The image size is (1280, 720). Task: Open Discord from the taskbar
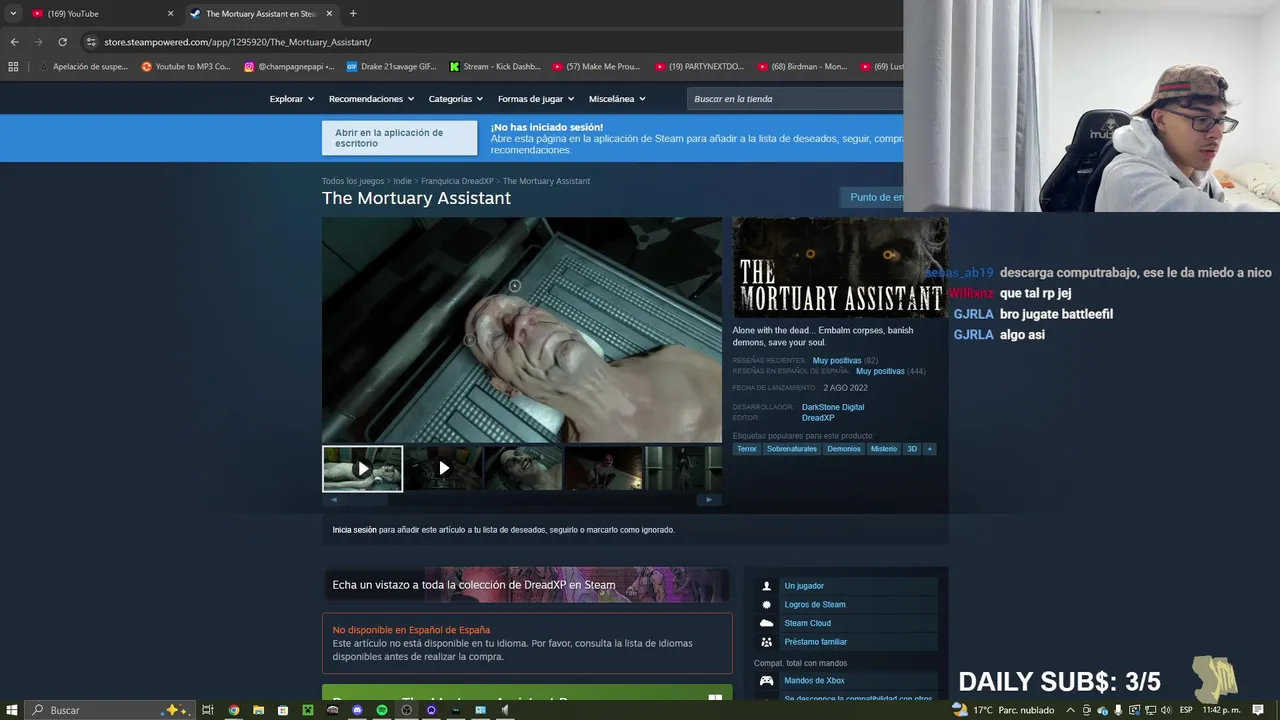click(x=357, y=710)
